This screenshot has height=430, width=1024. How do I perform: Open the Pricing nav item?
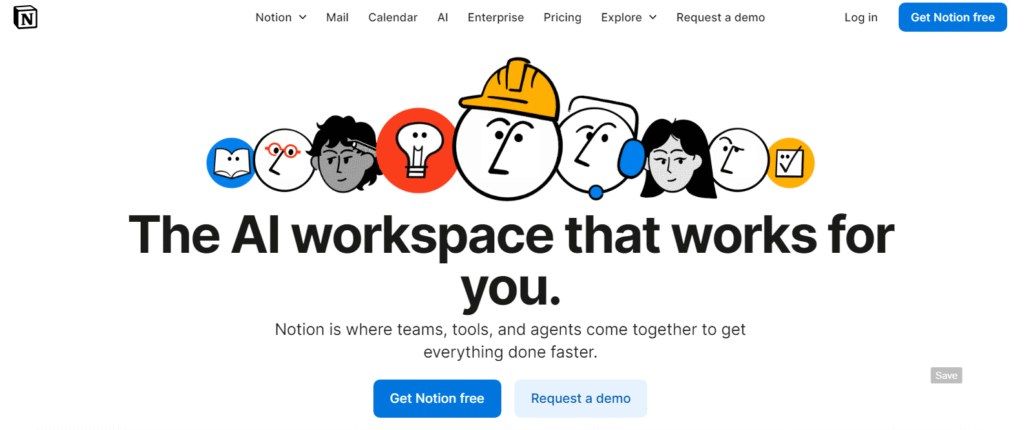coord(562,18)
